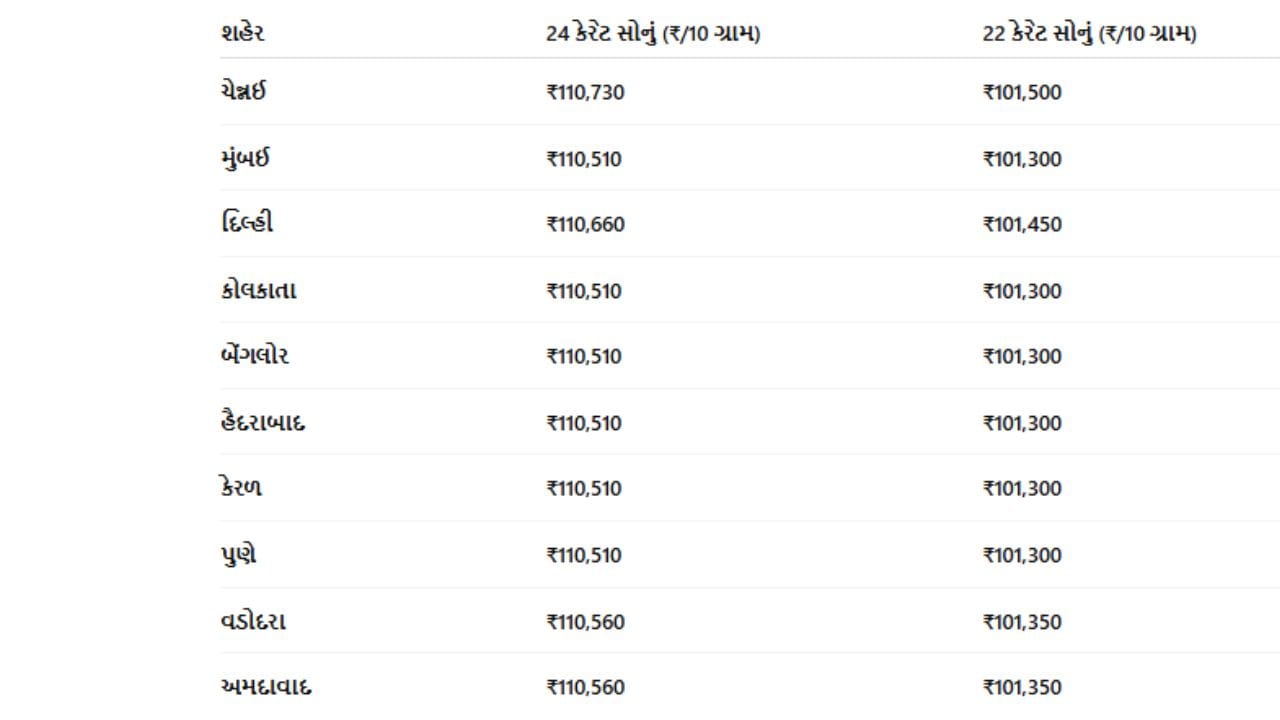Click the શહેર (city) column header

point(242,33)
